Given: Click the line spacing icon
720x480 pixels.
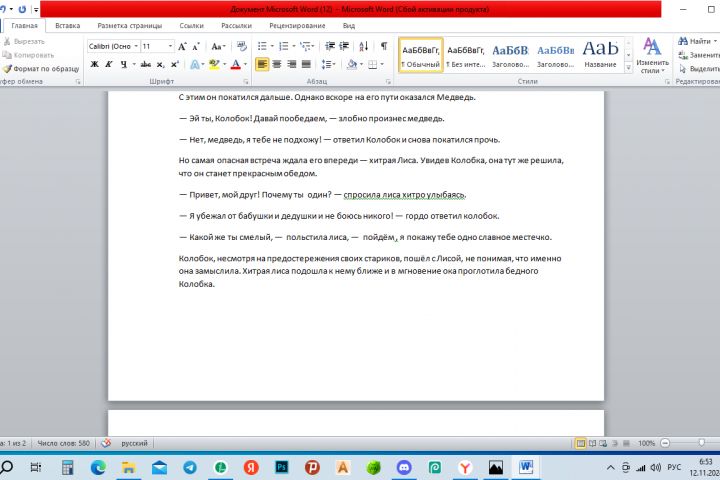Looking at the screenshot, I should (328, 64).
